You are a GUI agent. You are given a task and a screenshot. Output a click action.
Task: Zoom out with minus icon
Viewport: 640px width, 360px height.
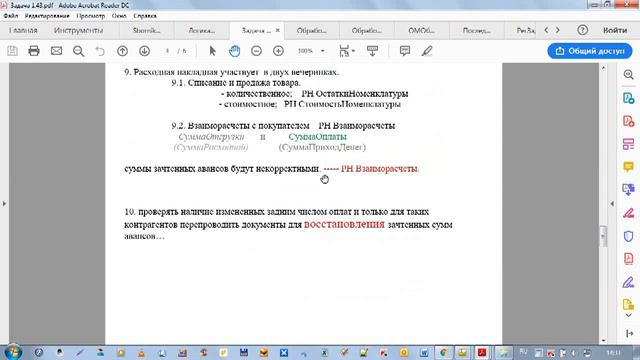256,51
